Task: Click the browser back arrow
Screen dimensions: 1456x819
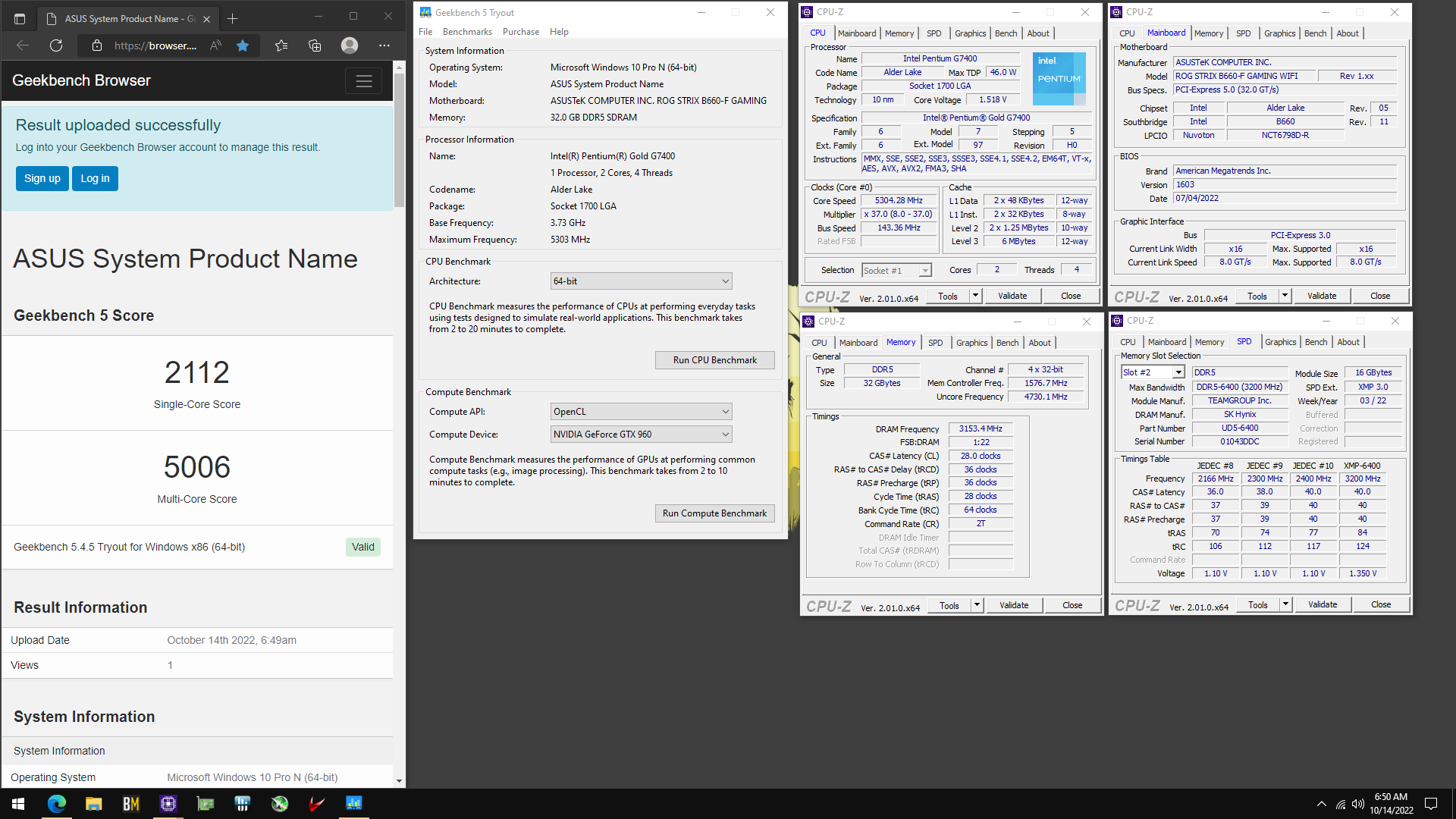Action: click(x=23, y=45)
